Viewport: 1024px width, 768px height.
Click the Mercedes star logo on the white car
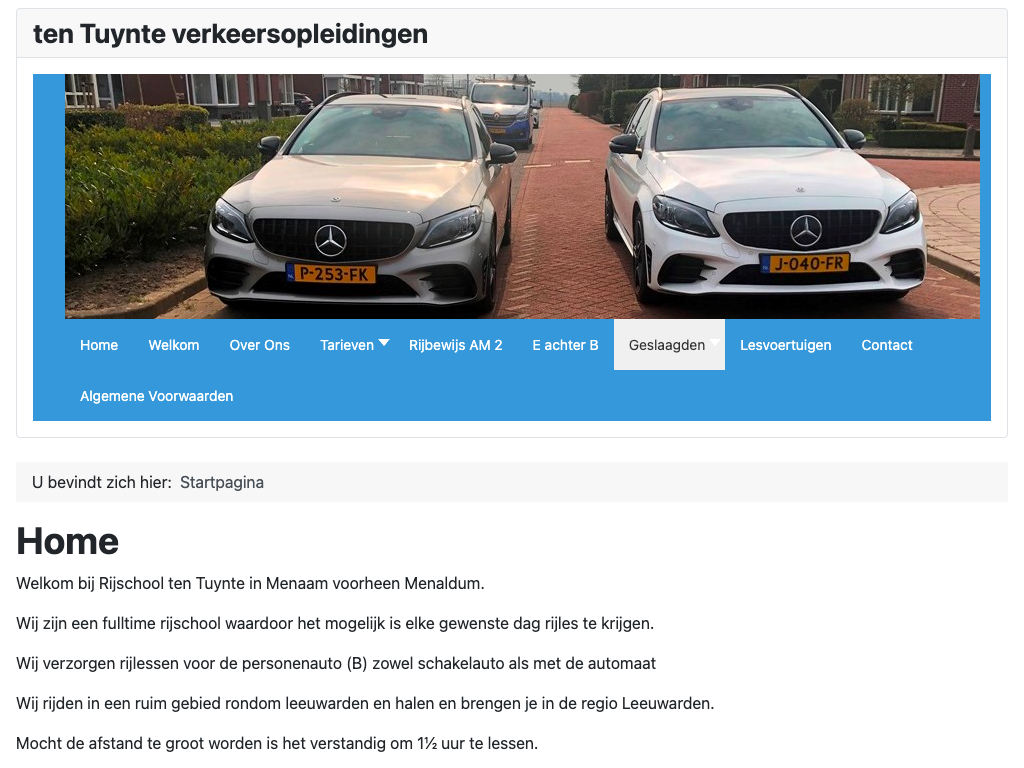[x=806, y=231]
